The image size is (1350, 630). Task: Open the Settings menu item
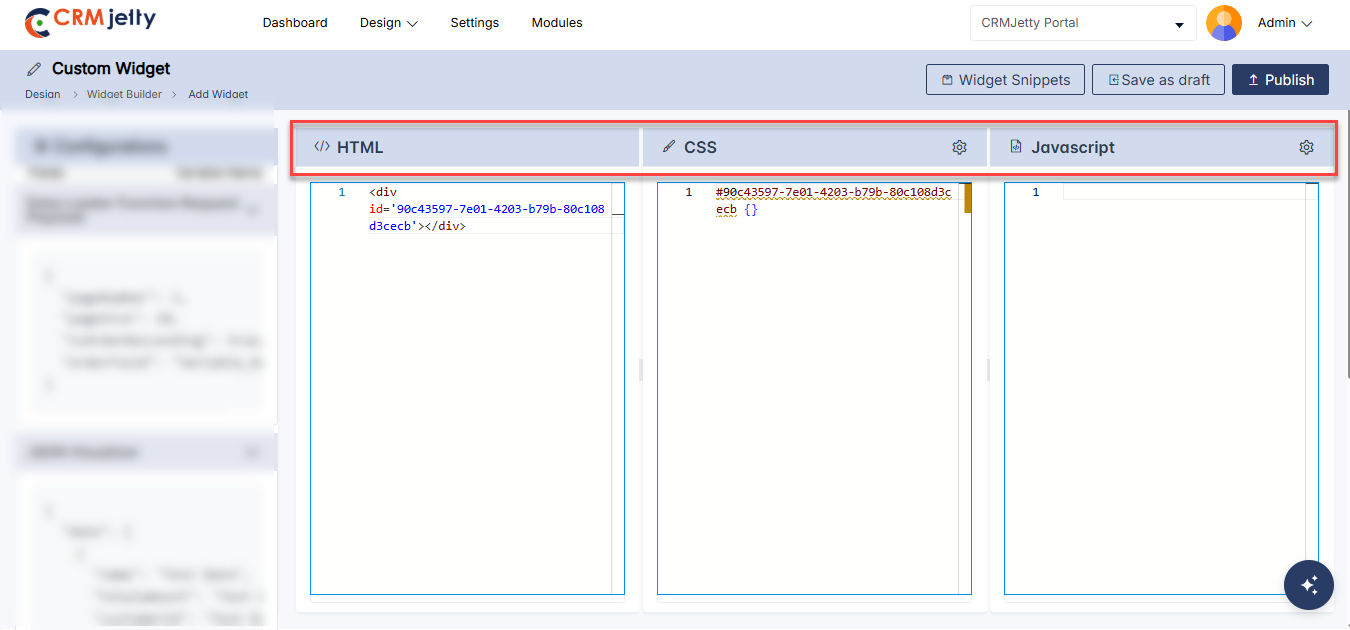click(x=474, y=23)
